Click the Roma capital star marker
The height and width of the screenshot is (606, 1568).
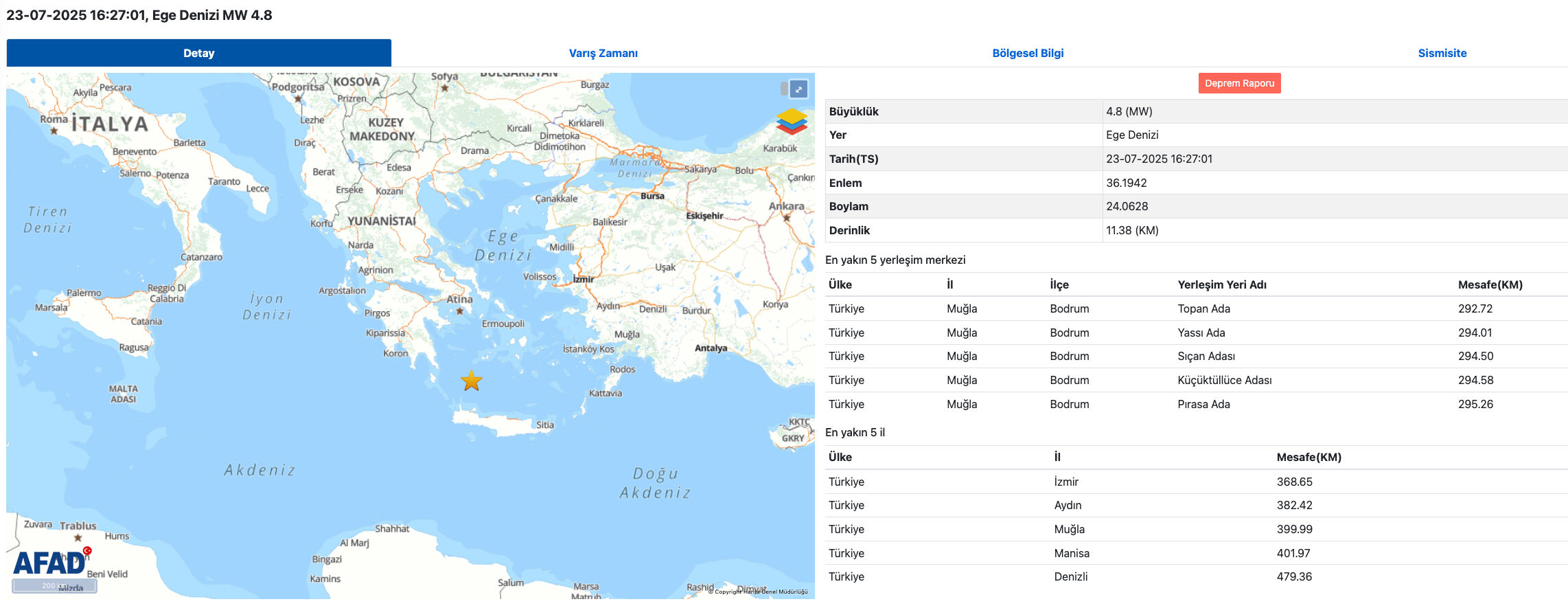pos(54,131)
